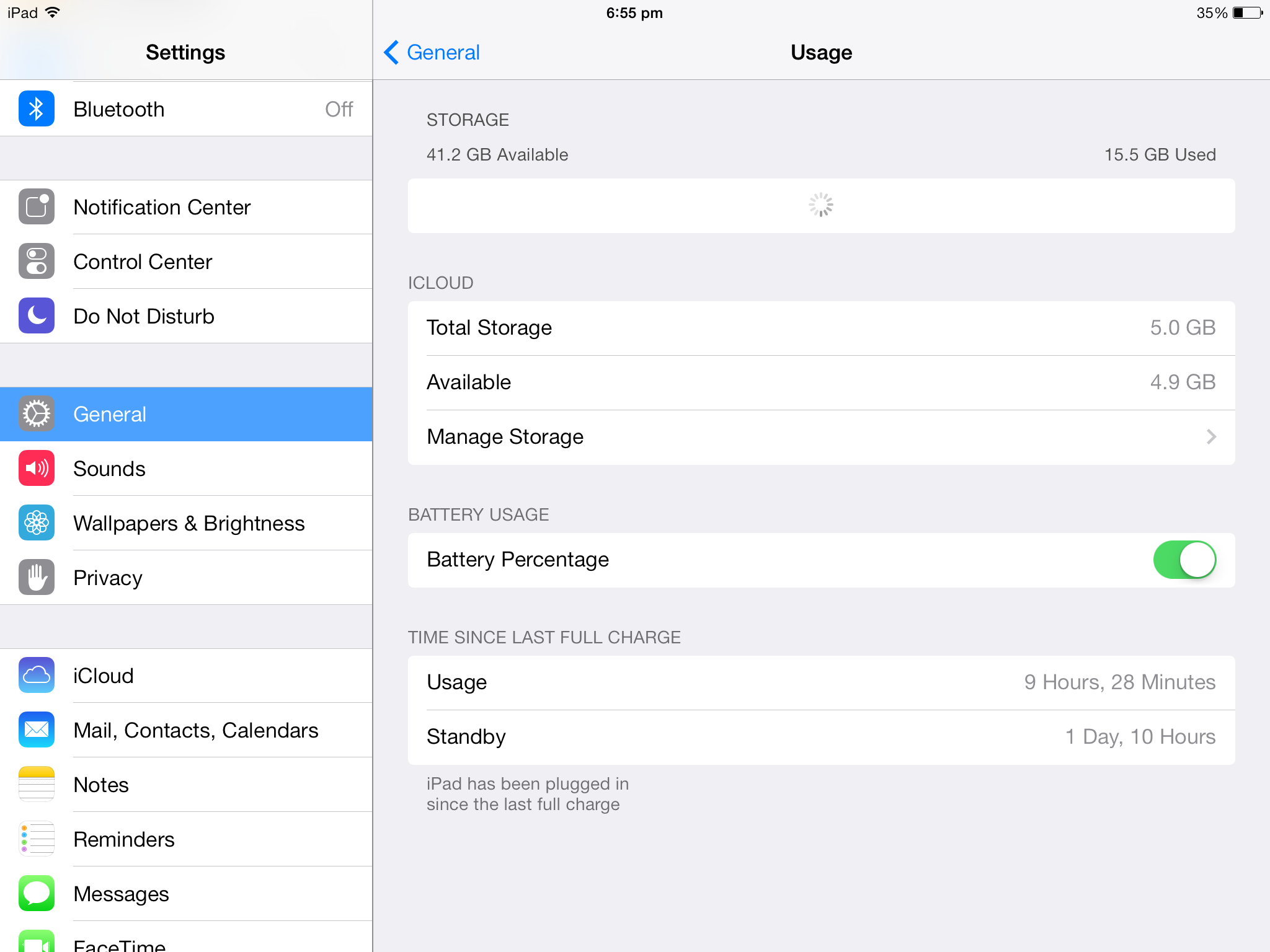Tap the battery indicator in status bar
Image resolution: width=1270 pixels, height=952 pixels.
click(x=1246, y=13)
